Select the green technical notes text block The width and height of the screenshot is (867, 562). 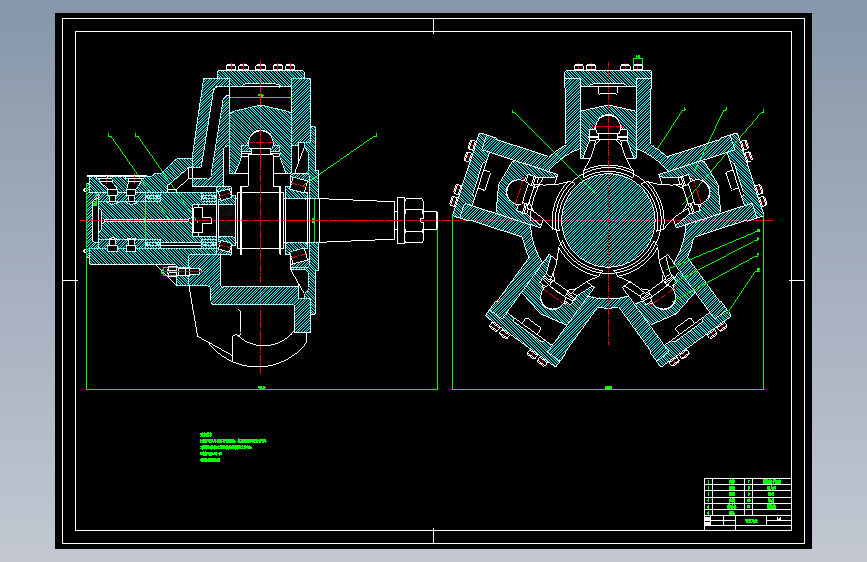[x=233, y=447]
